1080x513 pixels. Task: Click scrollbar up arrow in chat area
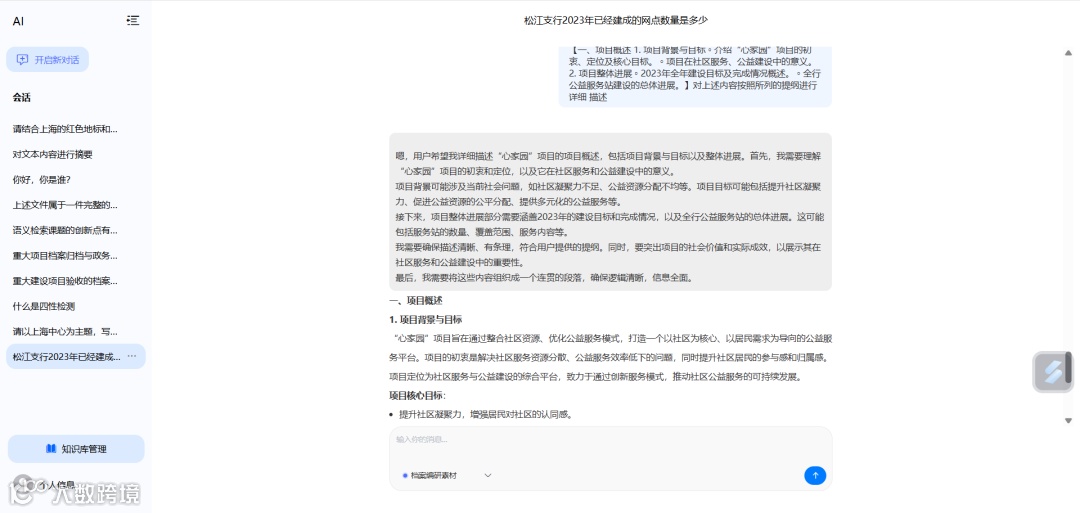(x=1068, y=52)
